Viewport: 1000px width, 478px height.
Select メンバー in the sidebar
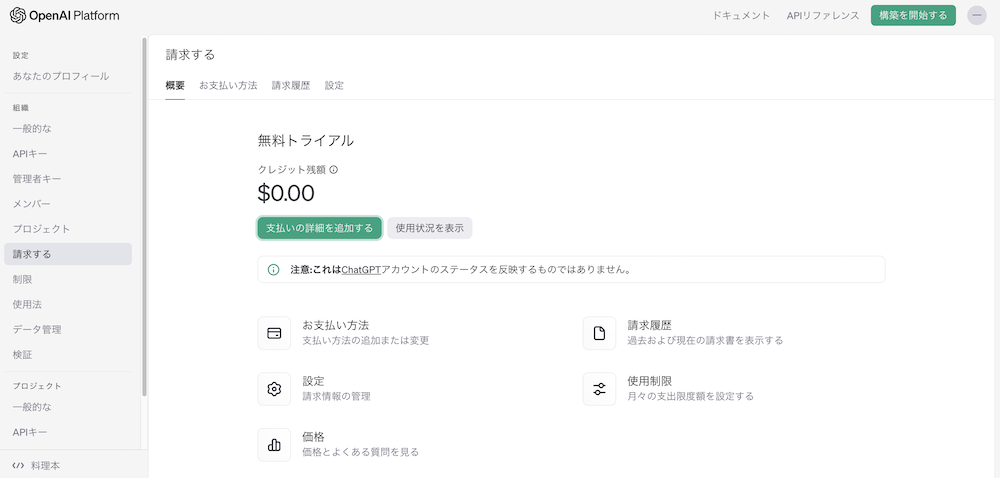32,204
